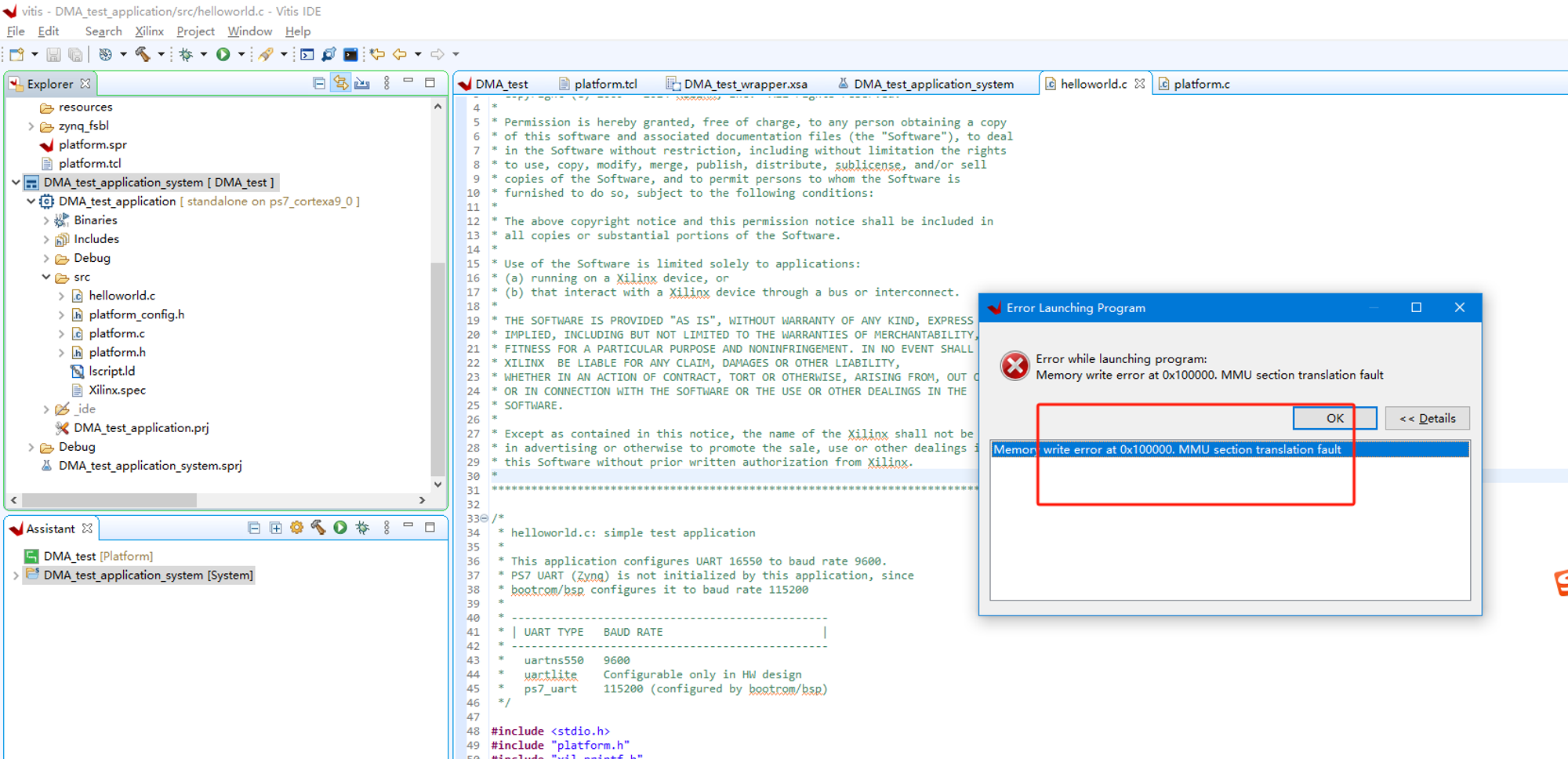Screen dimensions: 1568x759
Task: Click the Vitis terminal black console icon
Action: point(350,54)
